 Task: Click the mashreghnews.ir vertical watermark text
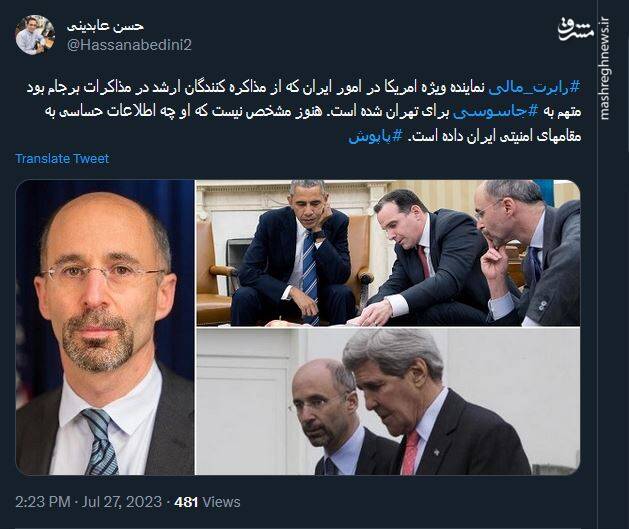point(605,68)
